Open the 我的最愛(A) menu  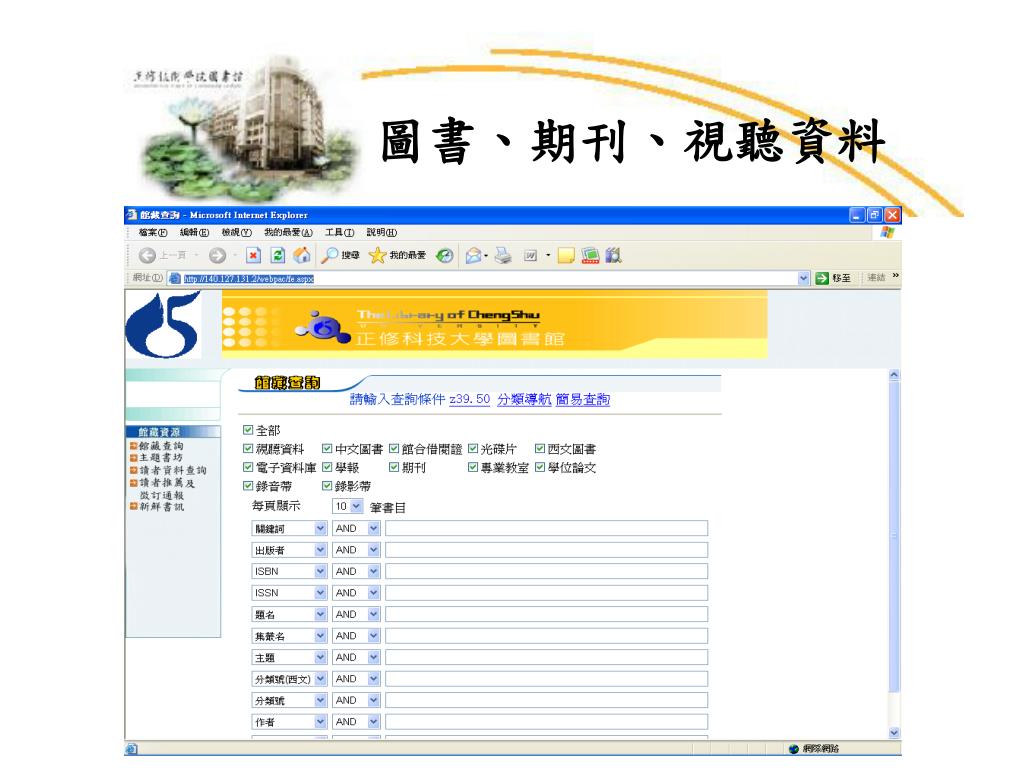tap(288, 232)
